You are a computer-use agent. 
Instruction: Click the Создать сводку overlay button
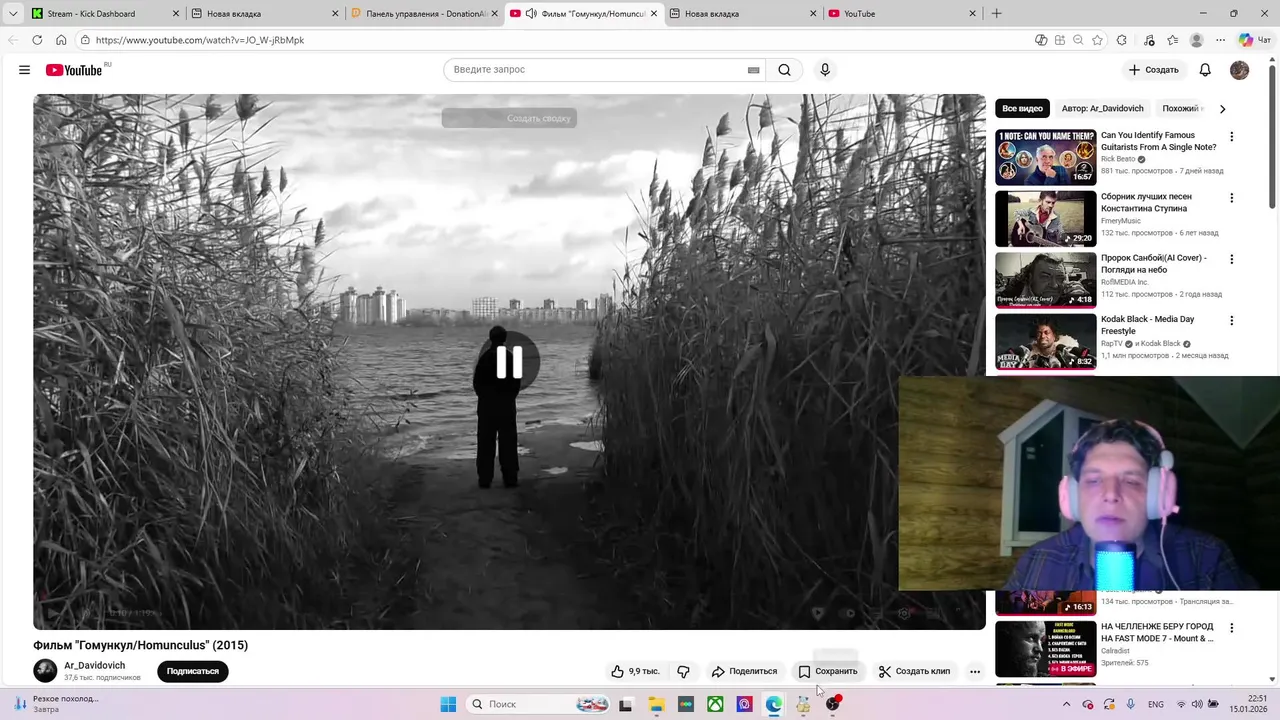tap(509, 118)
